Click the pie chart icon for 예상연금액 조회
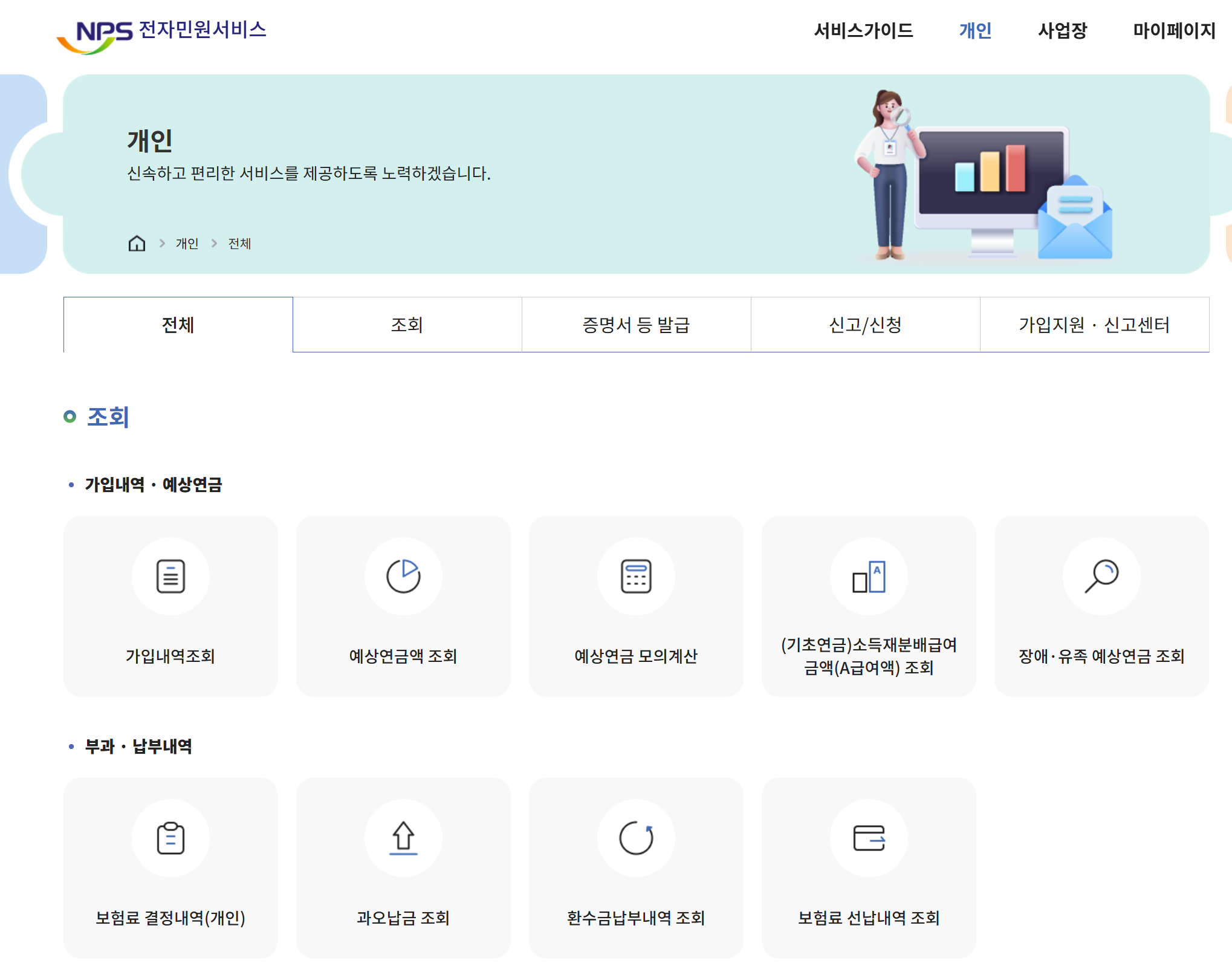Image resolution: width=1232 pixels, height=972 pixels. click(x=403, y=576)
